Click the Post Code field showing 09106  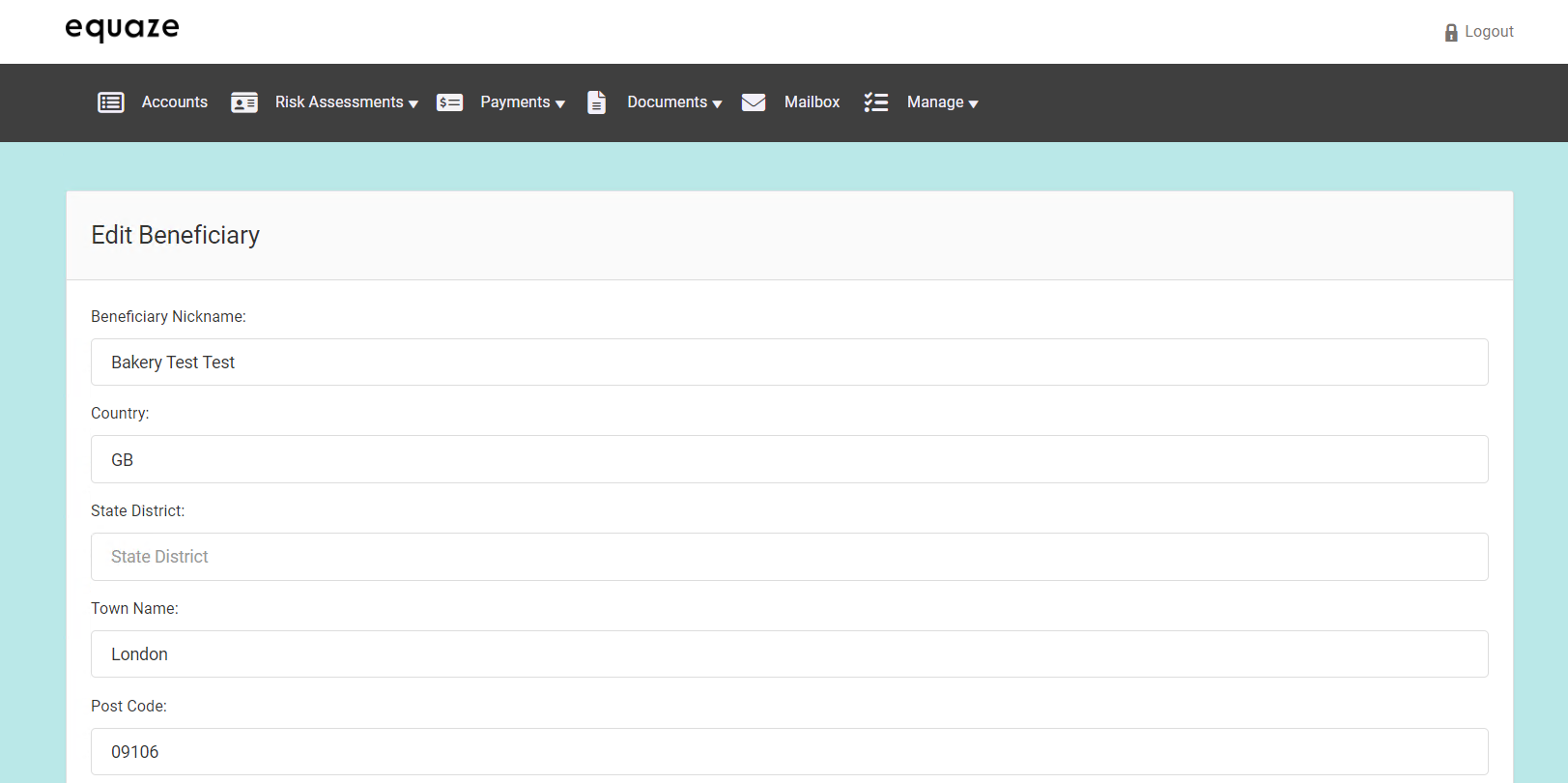point(788,751)
